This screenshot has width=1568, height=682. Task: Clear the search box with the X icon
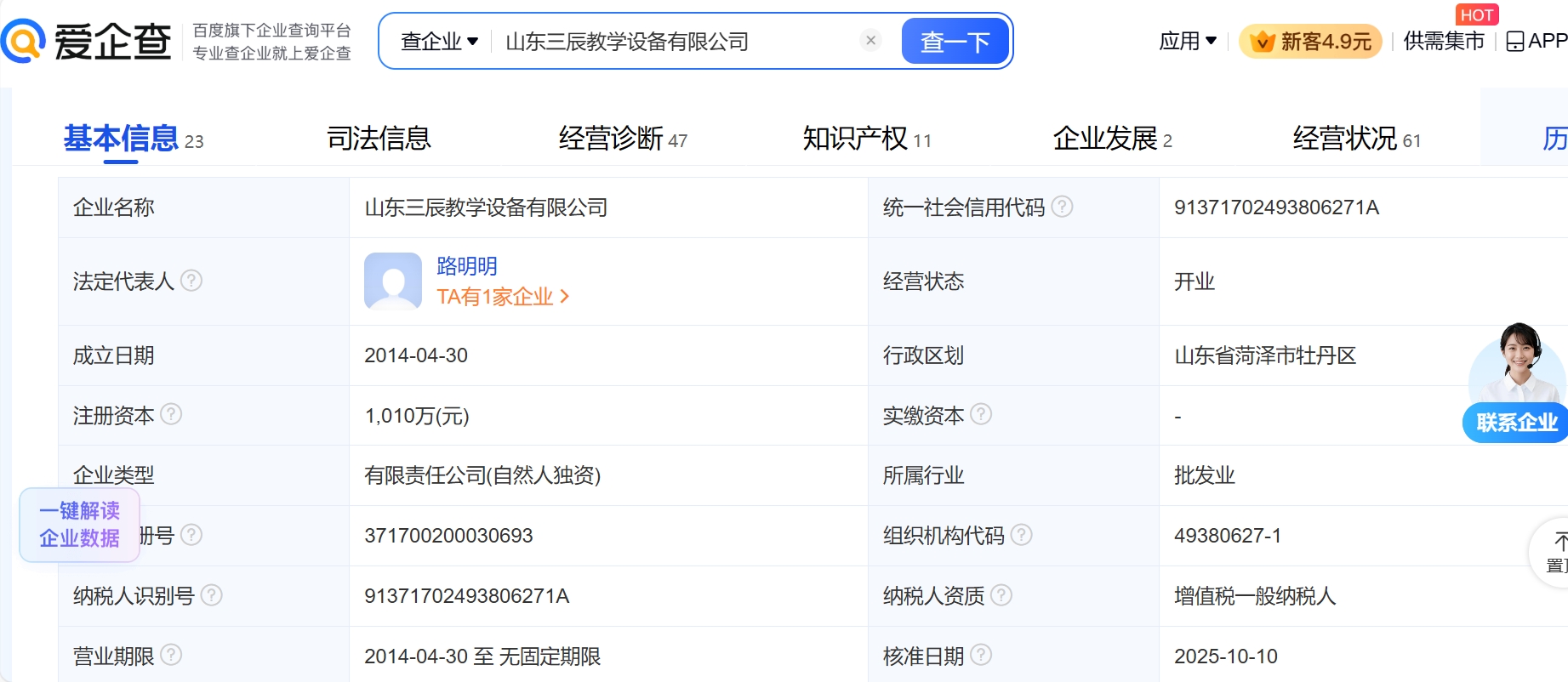click(870, 40)
